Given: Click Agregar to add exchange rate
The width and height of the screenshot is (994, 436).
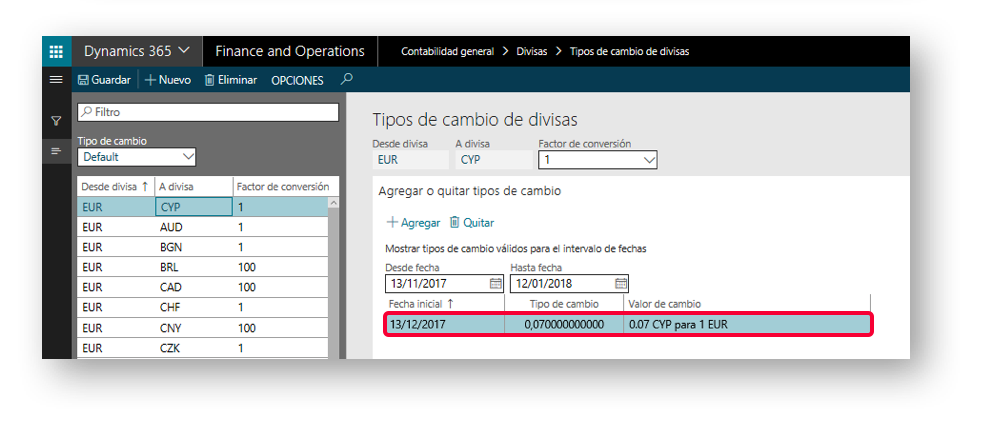Looking at the screenshot, I should pyautogui.click(x=413, y=223).
